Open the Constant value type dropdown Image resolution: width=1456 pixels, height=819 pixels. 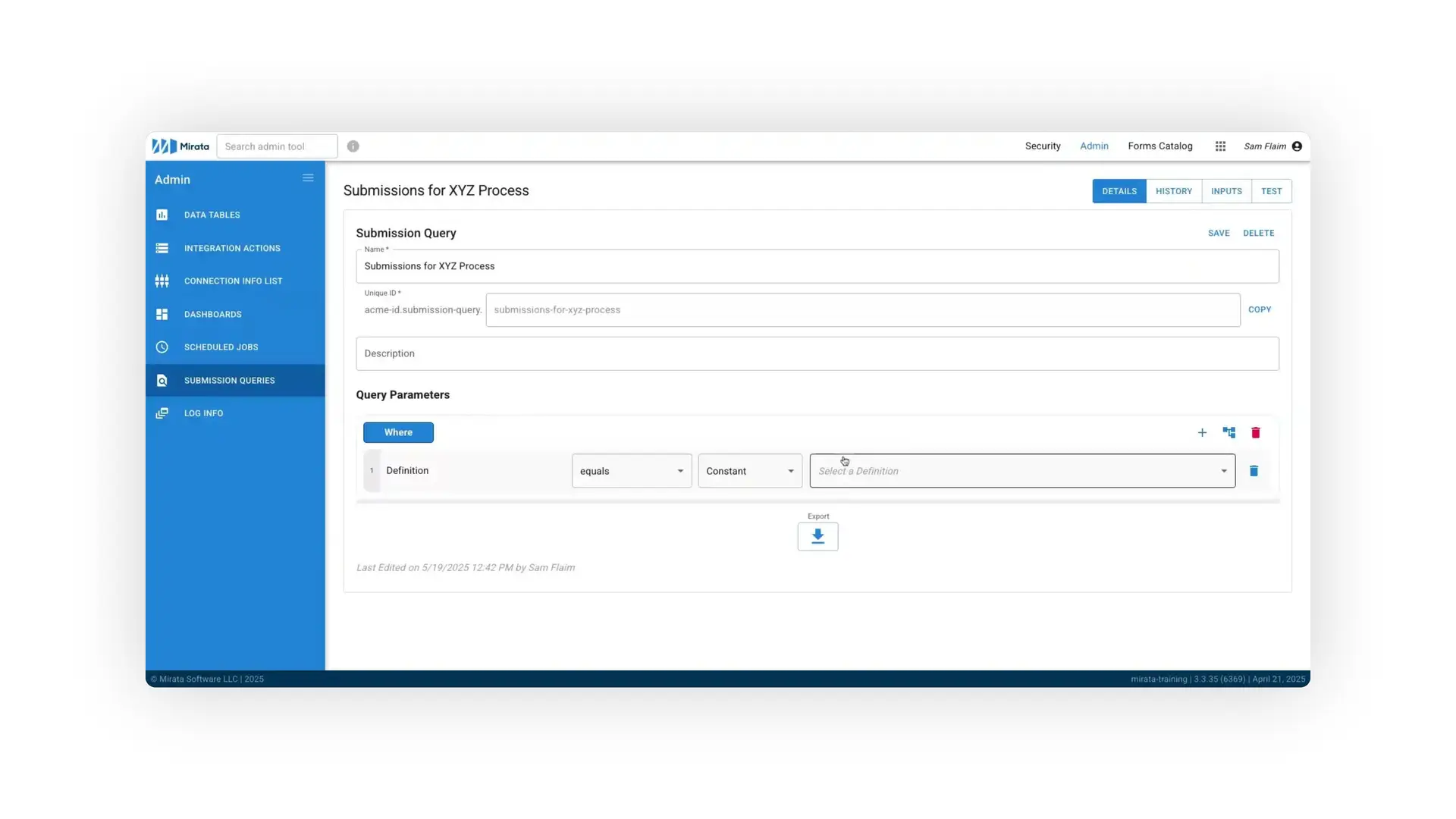tap(749, 471)
